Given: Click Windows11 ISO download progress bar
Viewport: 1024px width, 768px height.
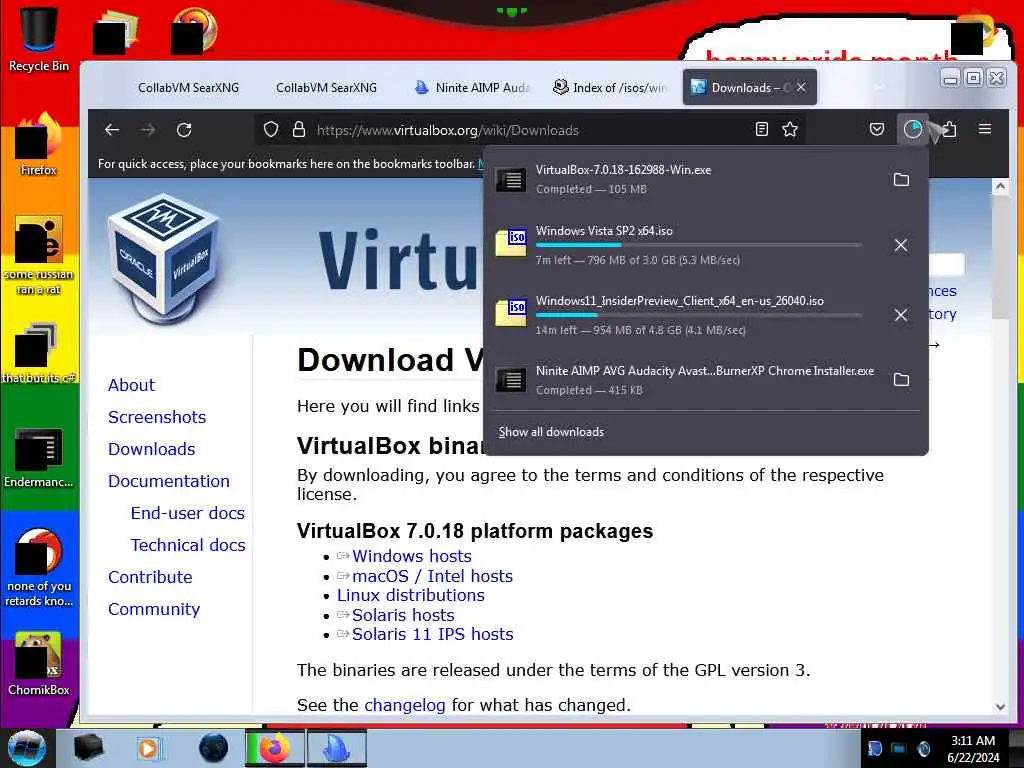Looking at the screenshot, I should [699, 315].
